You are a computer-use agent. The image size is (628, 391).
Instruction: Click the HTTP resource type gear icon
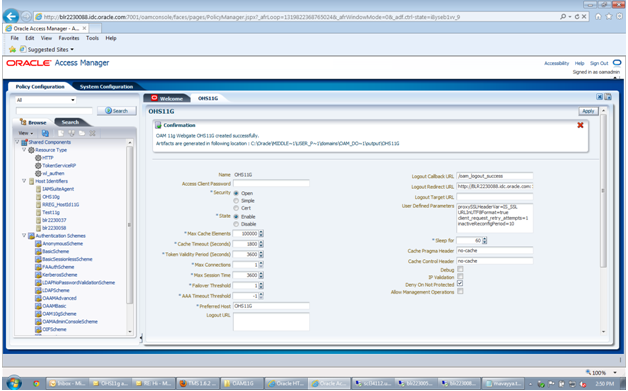click(x=38, y=158)
